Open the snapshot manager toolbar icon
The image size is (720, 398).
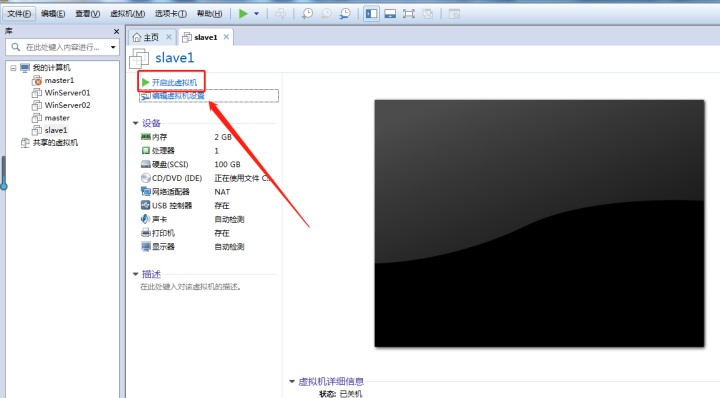345,14
